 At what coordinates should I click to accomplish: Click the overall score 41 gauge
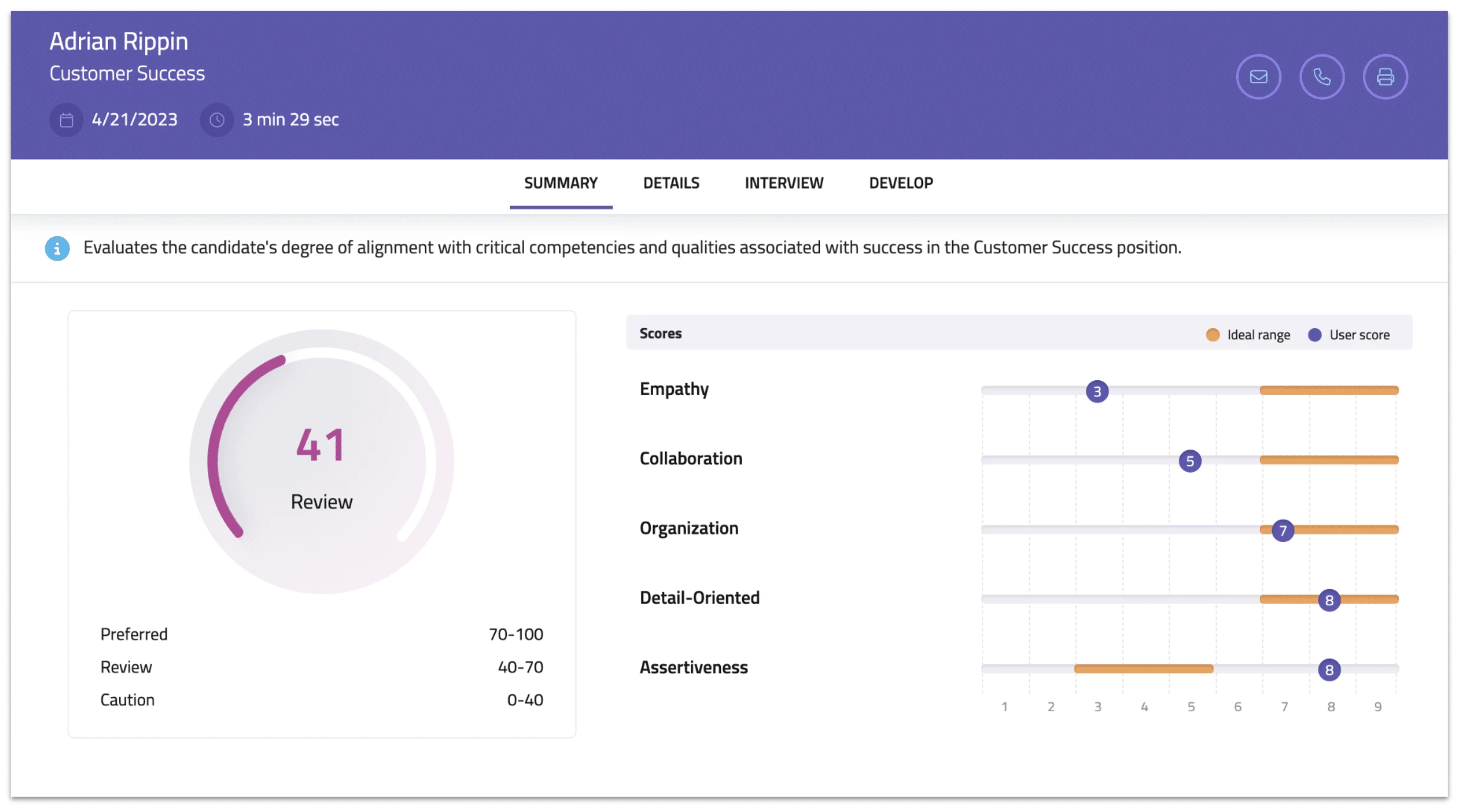click(321, 461)
